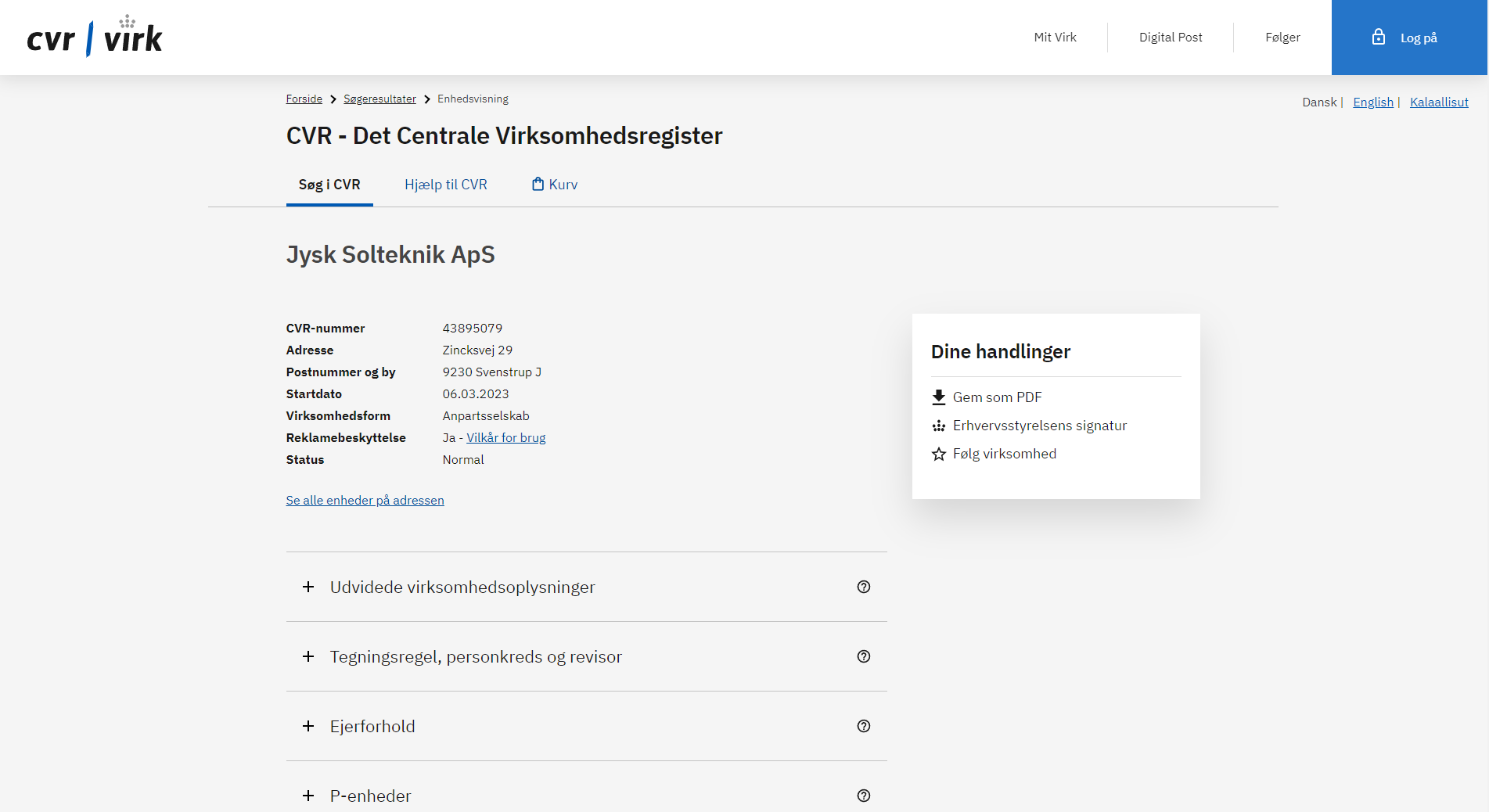Viewport: 1489px width, 812px height.
Task: Click the Dine handlinger heading
Action: pos(1001,351)
